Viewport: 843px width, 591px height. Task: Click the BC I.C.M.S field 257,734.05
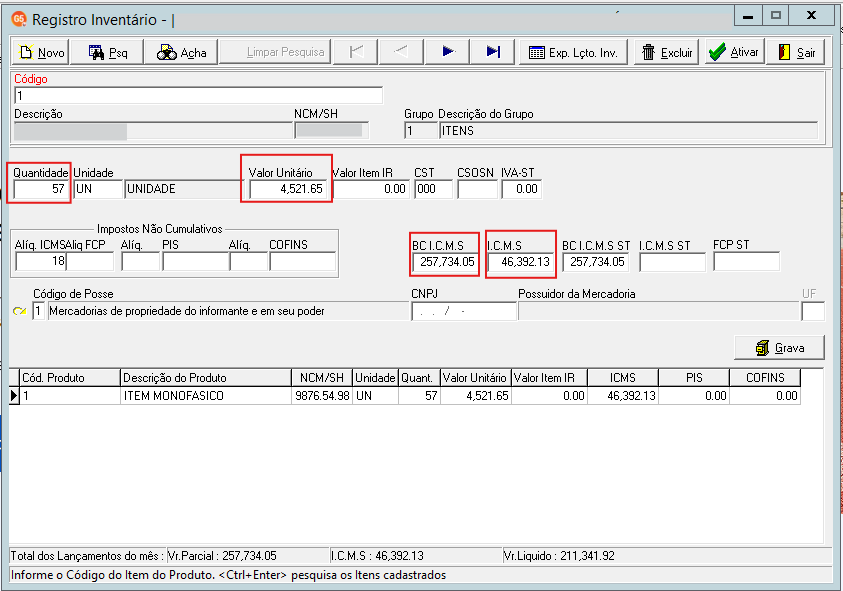[445, 262]
